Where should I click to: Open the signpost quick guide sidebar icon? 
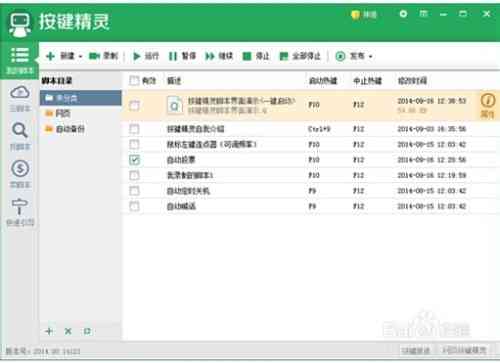(x=20, y=207)
